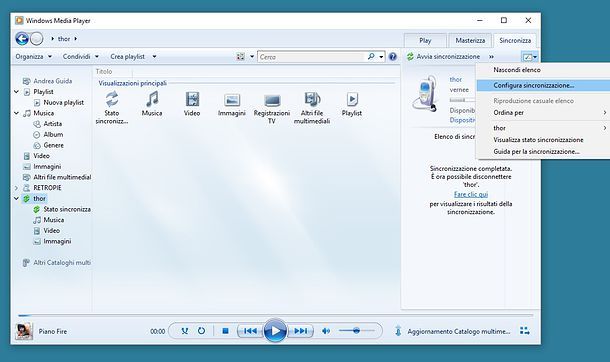The height and width of the screenshot is (362, 610).
Task: Click the view options icon beside search
Action: tap(241, 57)
